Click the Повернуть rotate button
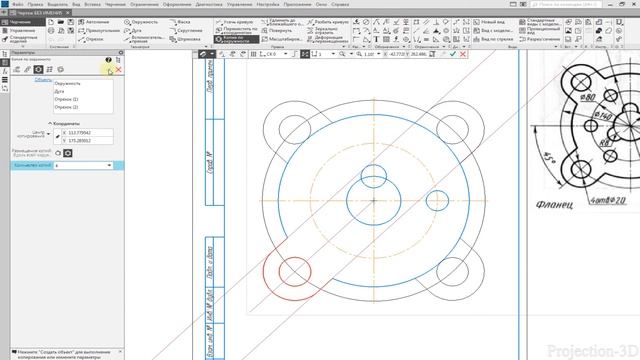 (277, 31)
